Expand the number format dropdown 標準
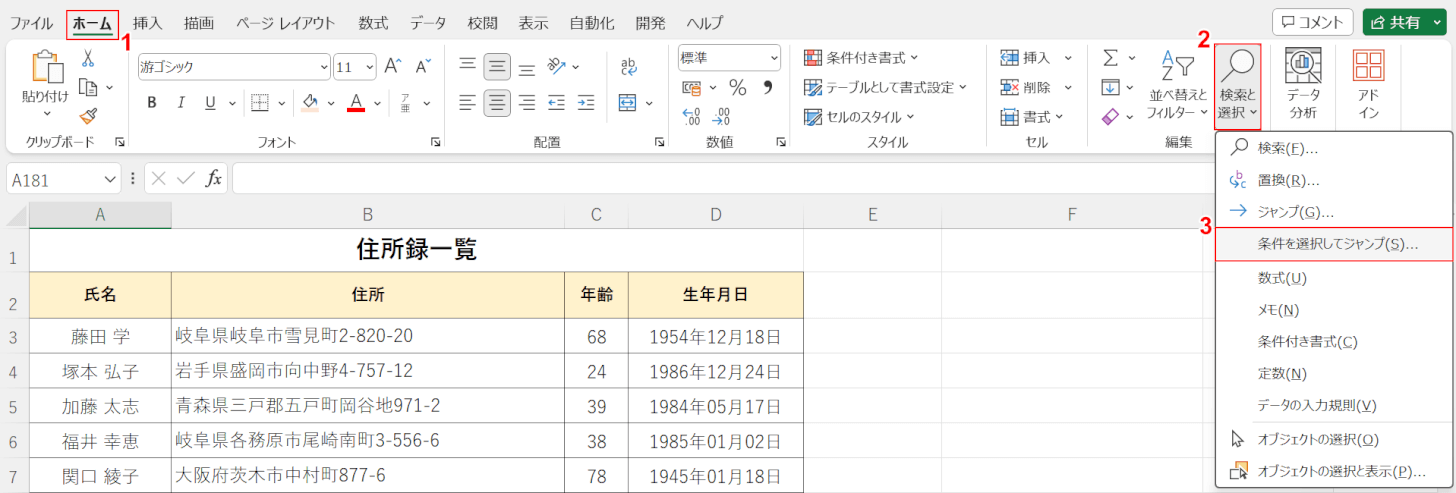The image size is (1456, 493). pyautogui.click(x=773, y=58)
